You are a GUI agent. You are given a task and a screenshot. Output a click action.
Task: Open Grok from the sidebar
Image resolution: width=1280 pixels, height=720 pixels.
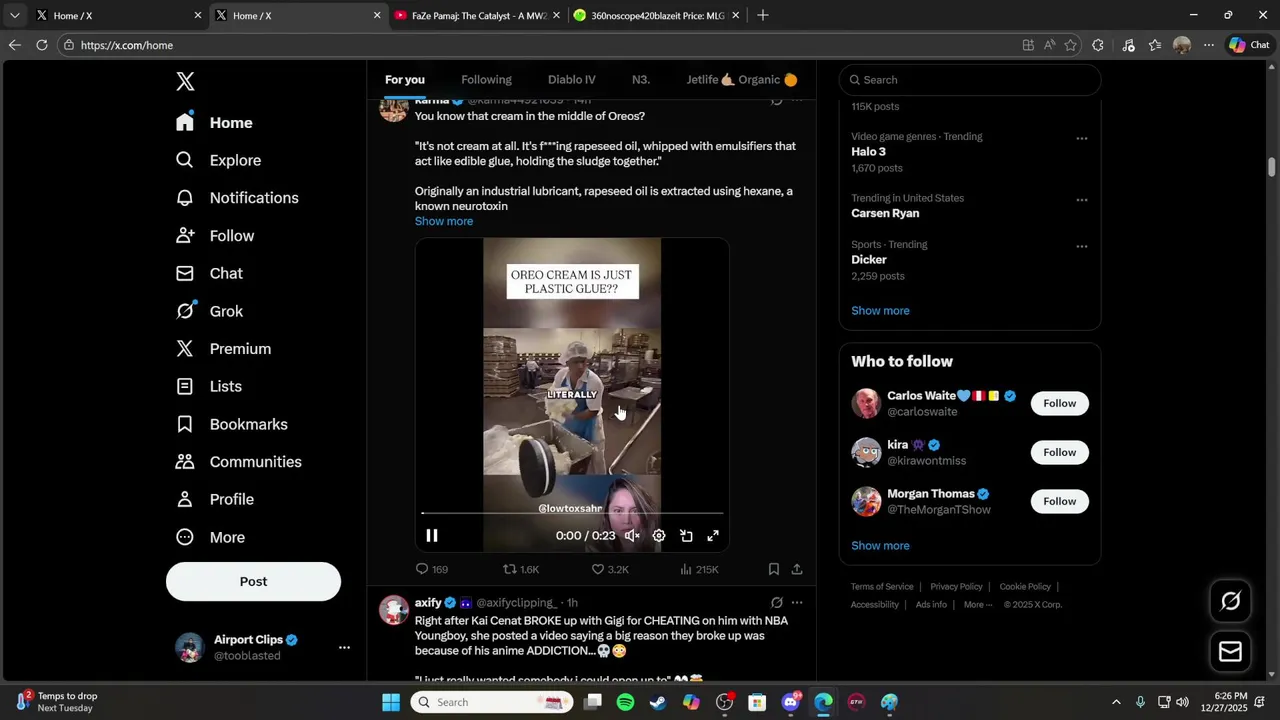pos(209,311)
